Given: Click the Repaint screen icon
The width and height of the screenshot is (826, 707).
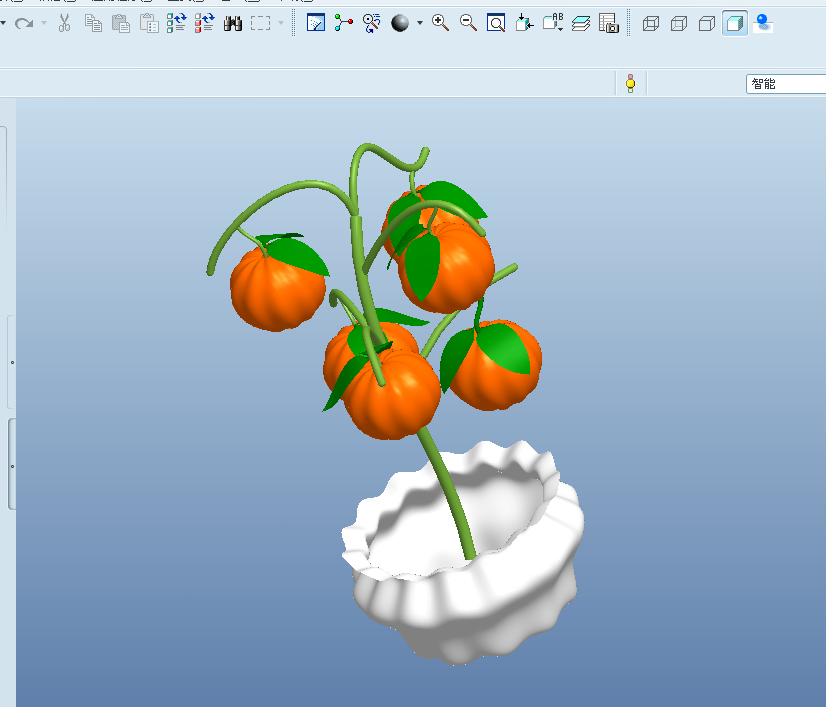Looking at the screenshot, I should tap(316, 23).
